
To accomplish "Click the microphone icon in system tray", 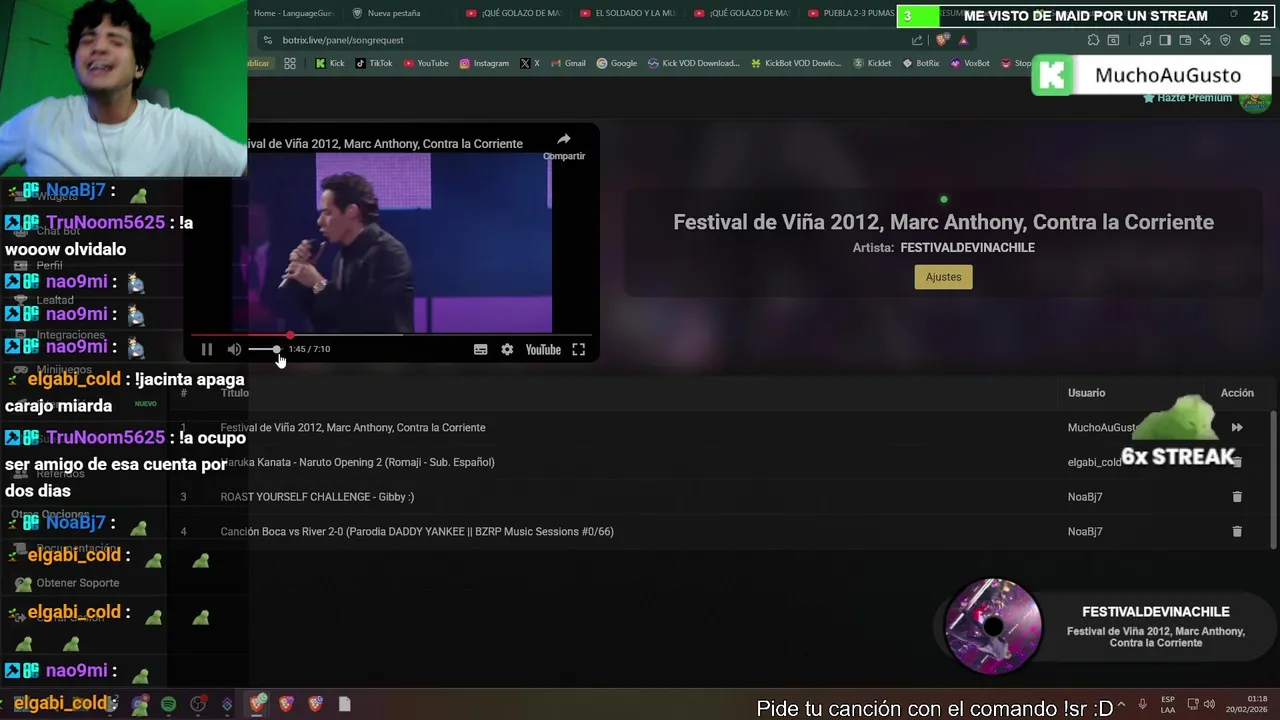I will coord(1142,704).
